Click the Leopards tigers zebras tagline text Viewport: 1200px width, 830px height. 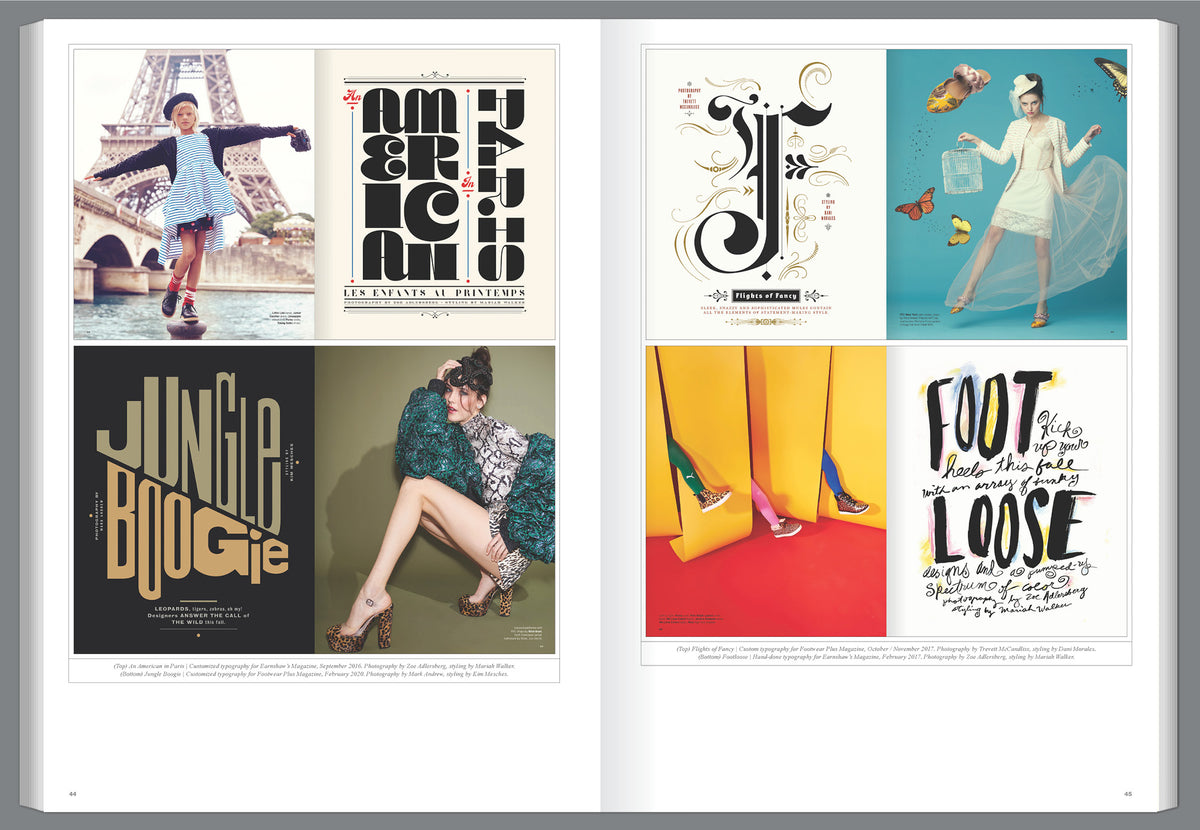point(194,614)
